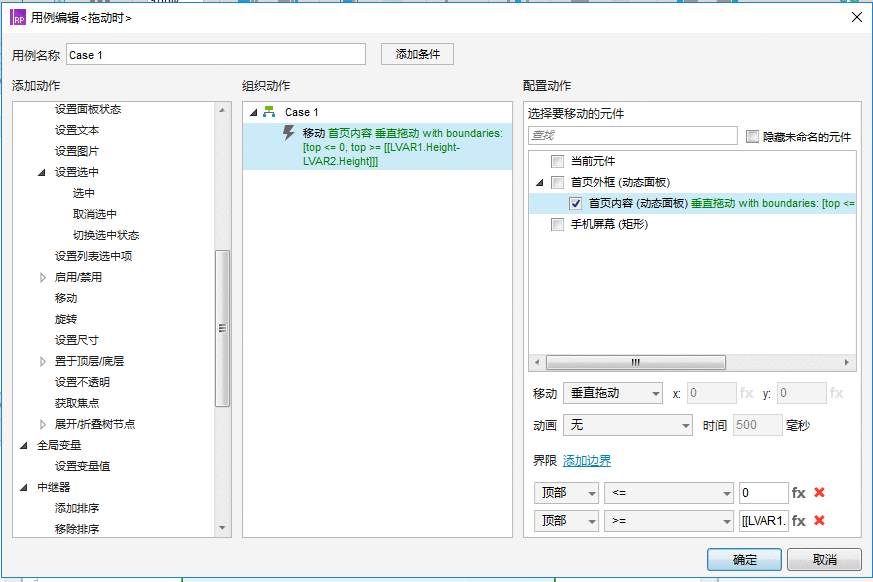873x582 pixels.
Task: Check the 手机屏幕 (矩形) checkbox
Action: click(557, 224)
